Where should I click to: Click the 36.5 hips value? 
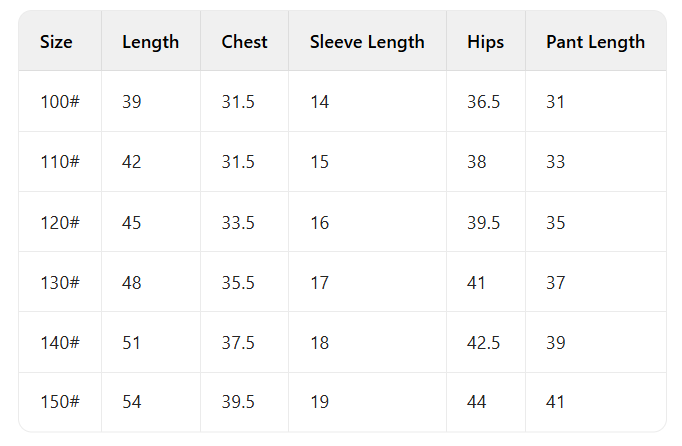click(484, 102)
